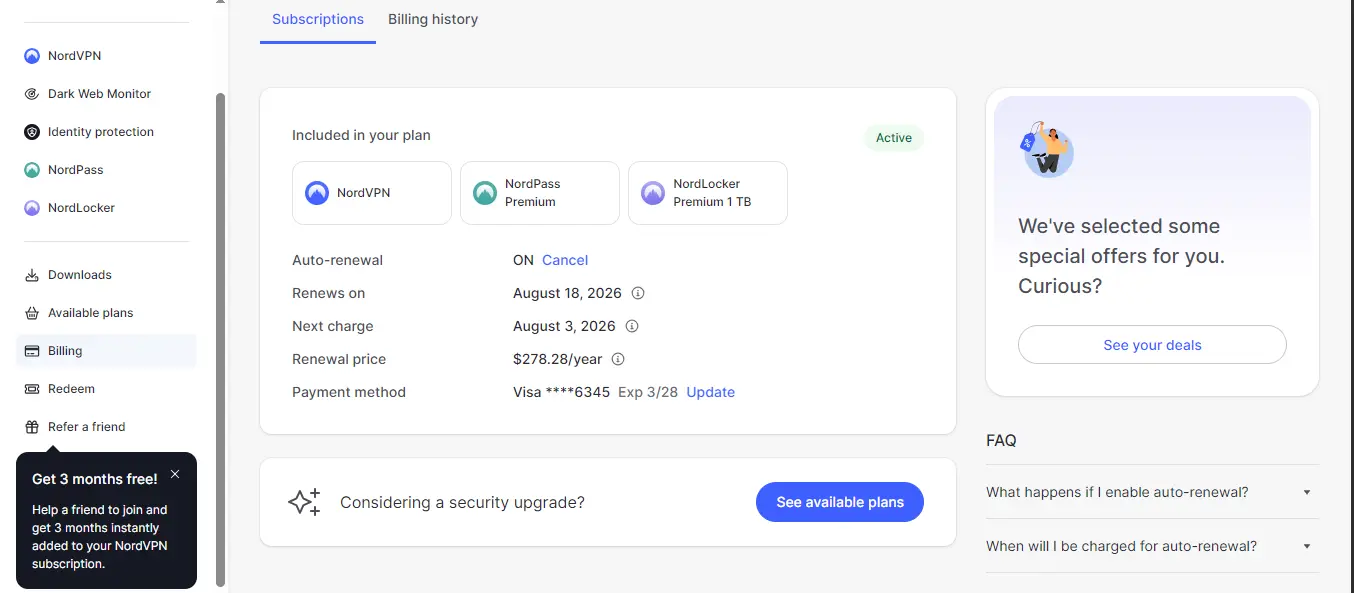Click info icon beside Next charge date
Viewport: 1354px width, 593px height.
tap(632, 326)
